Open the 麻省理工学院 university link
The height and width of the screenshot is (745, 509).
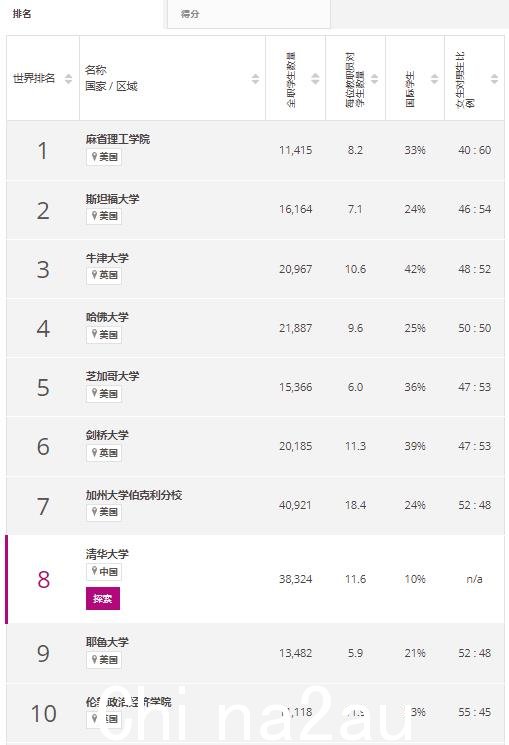click(118, 139)
